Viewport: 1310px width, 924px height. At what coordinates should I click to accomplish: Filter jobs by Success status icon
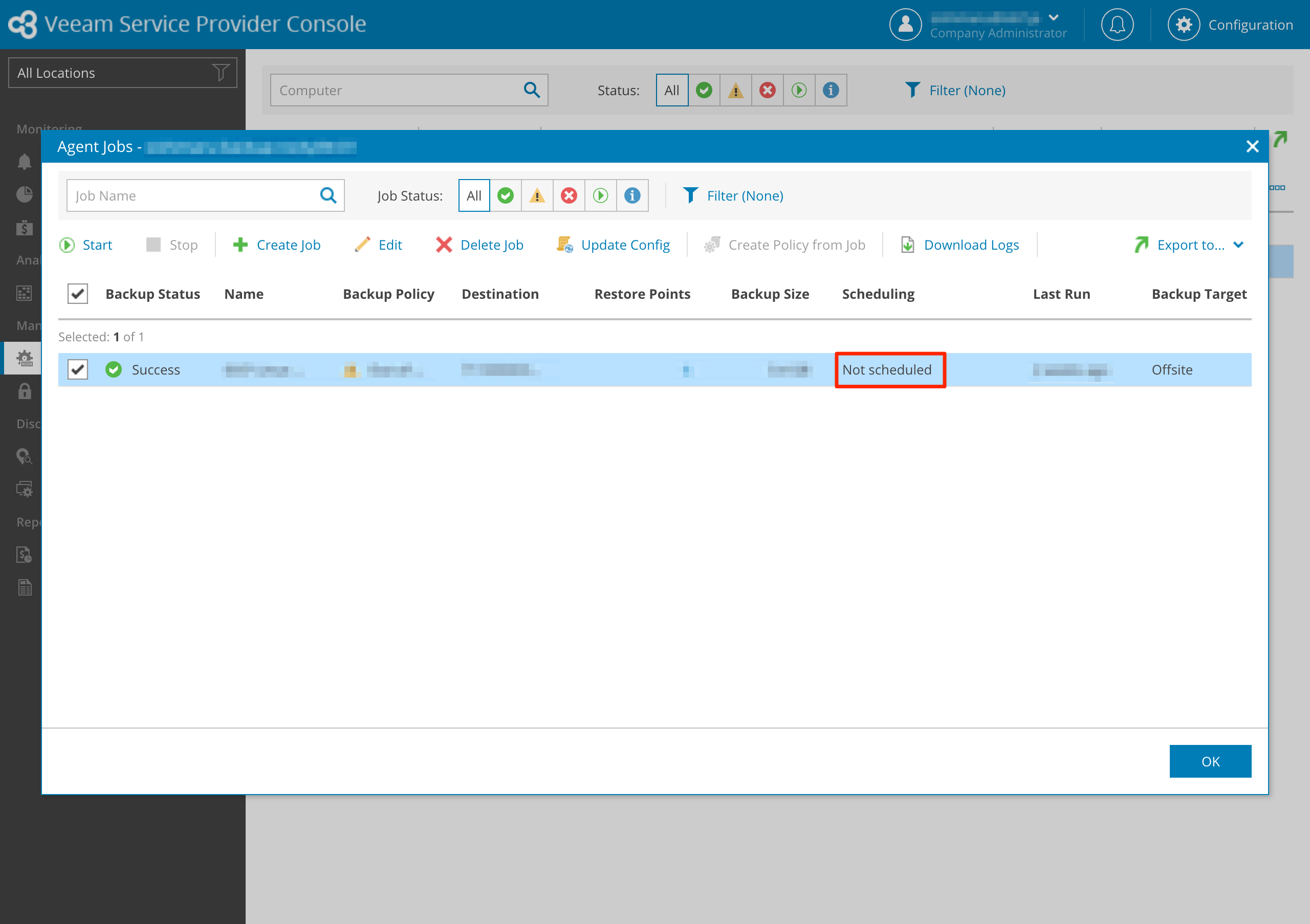click(506, 195)
